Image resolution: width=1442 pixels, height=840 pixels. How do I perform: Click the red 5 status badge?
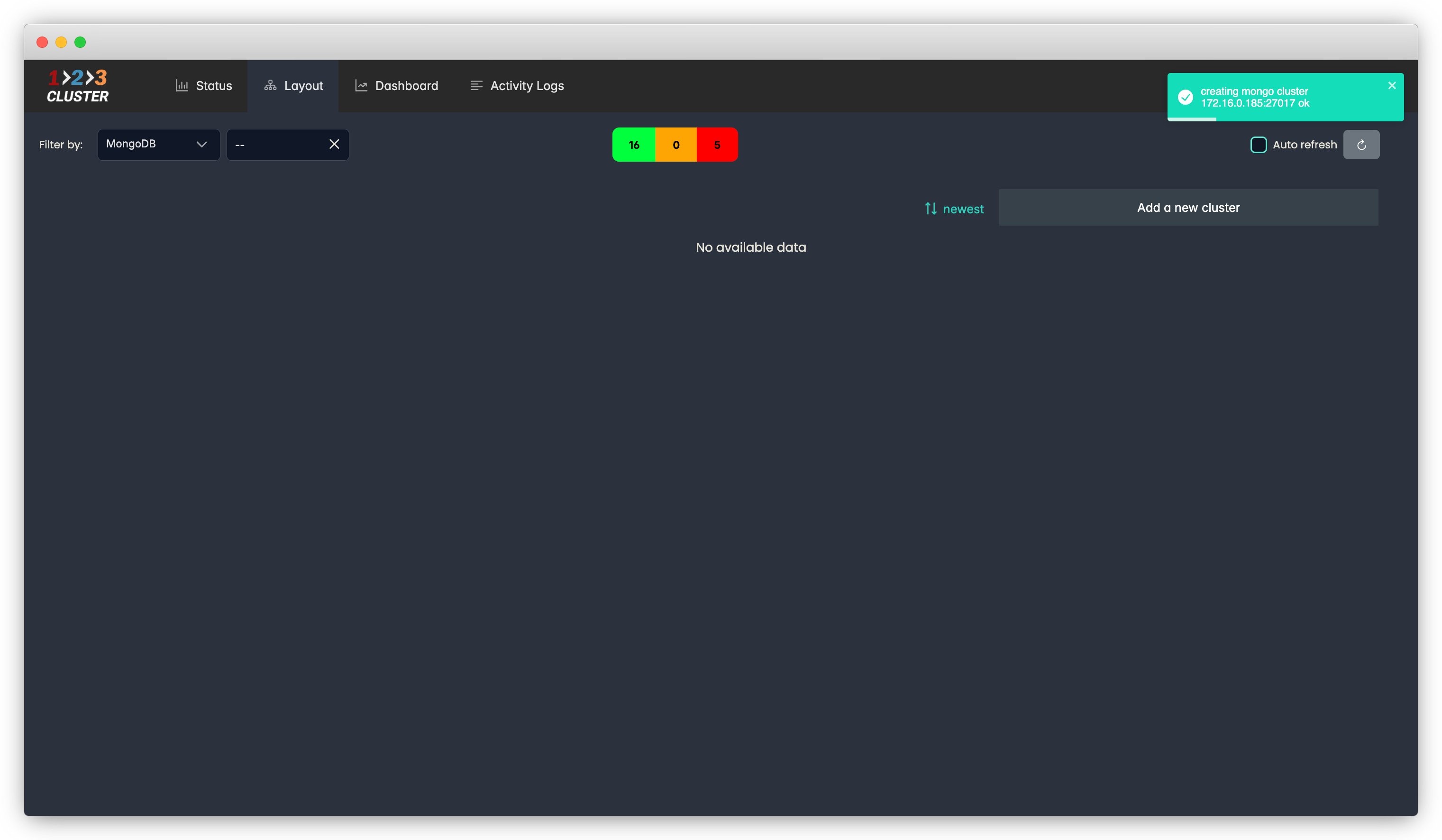click(x=717, y=145)
